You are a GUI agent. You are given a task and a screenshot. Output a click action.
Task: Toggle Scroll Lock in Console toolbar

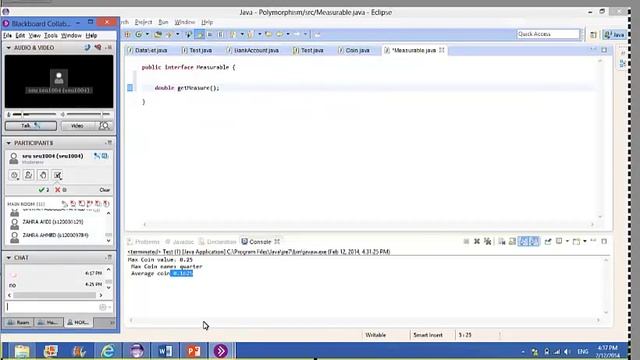coord(513,242)
